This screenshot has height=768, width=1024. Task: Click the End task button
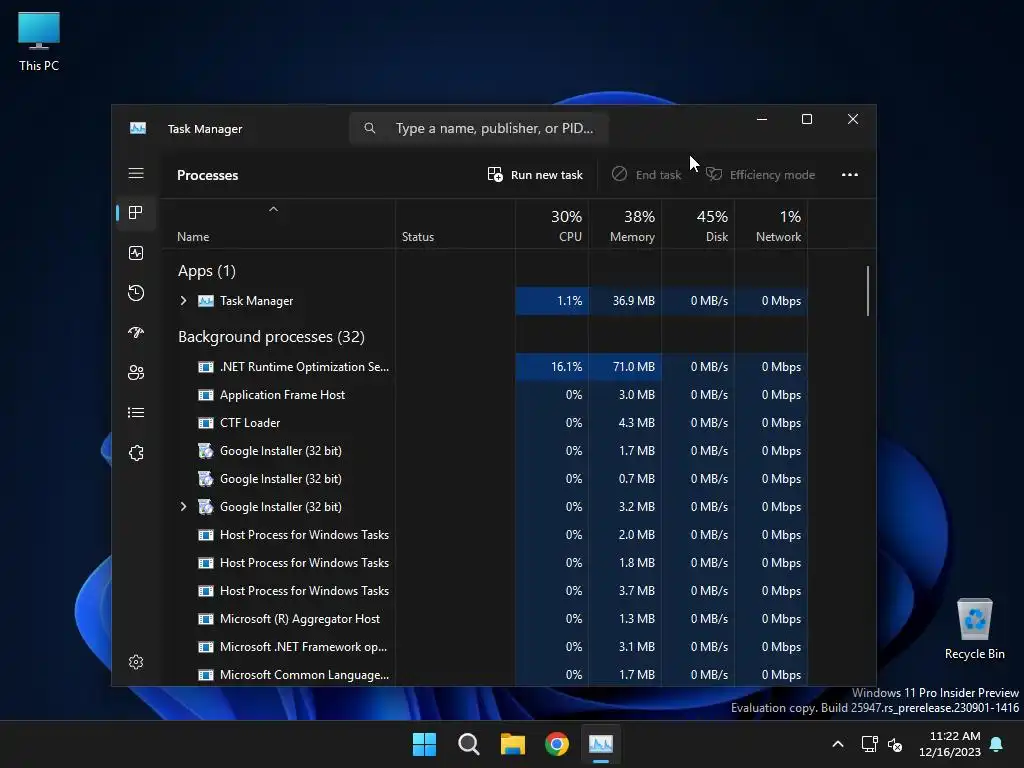tap(646, 174)
